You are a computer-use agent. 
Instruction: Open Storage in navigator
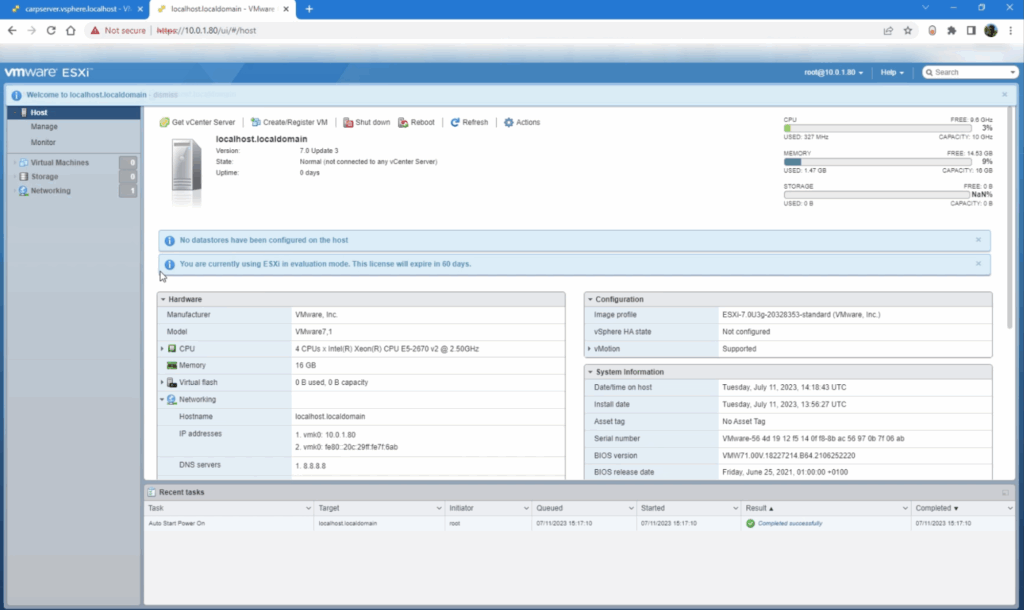44,177
